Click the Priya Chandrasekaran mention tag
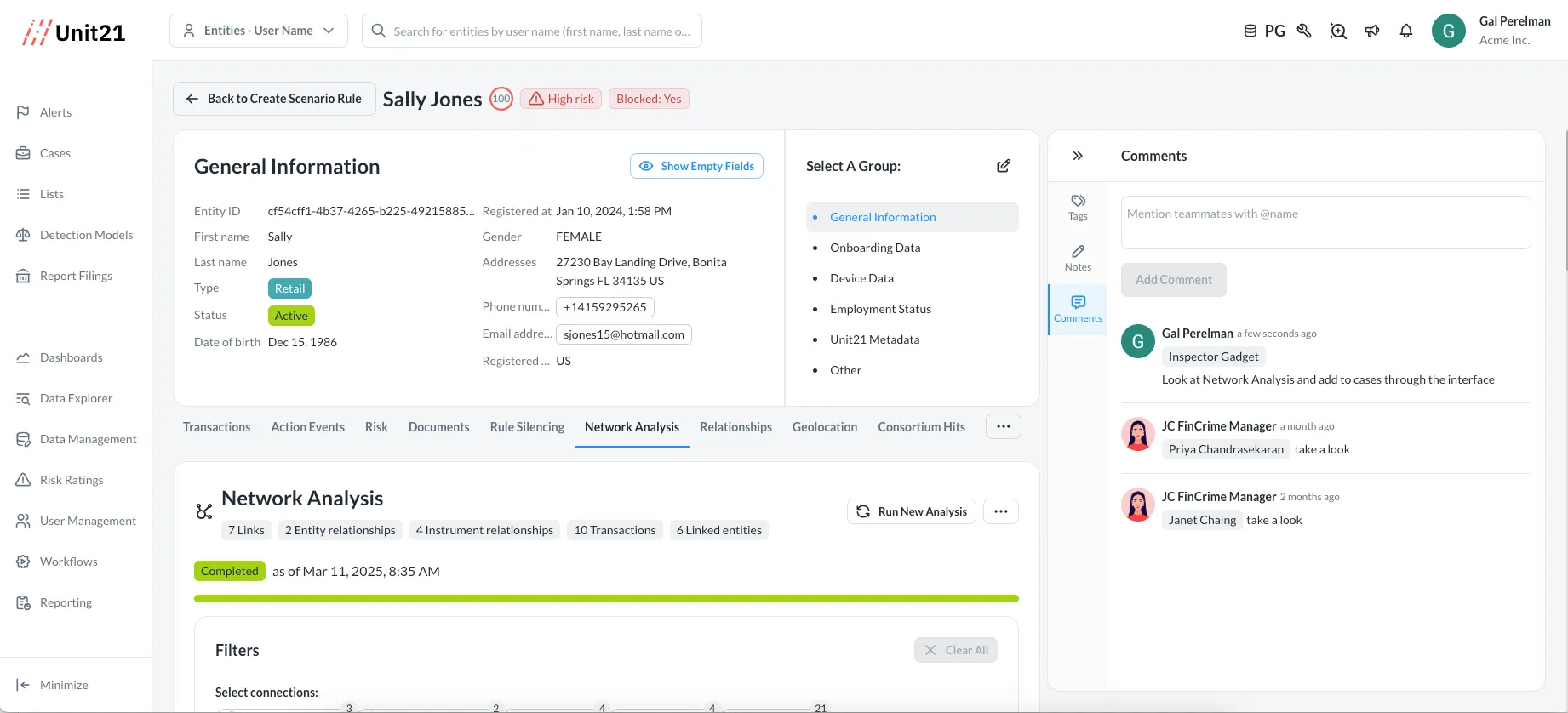This screenshot has height=713, width=1568. click(x=1226, y=449)
